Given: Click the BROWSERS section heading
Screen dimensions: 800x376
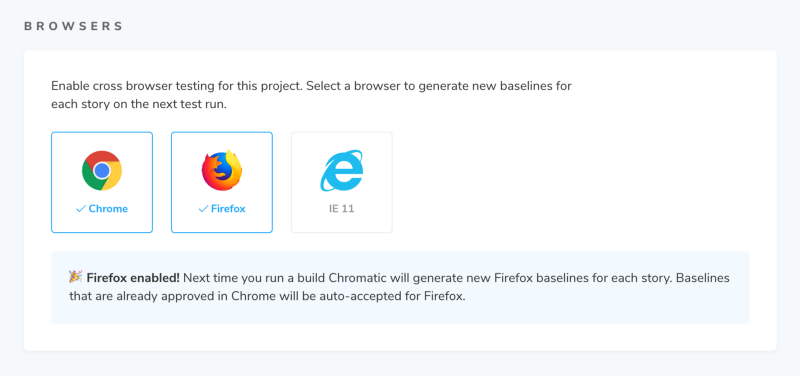Looking at the screenshot, I should coord(73,27).
